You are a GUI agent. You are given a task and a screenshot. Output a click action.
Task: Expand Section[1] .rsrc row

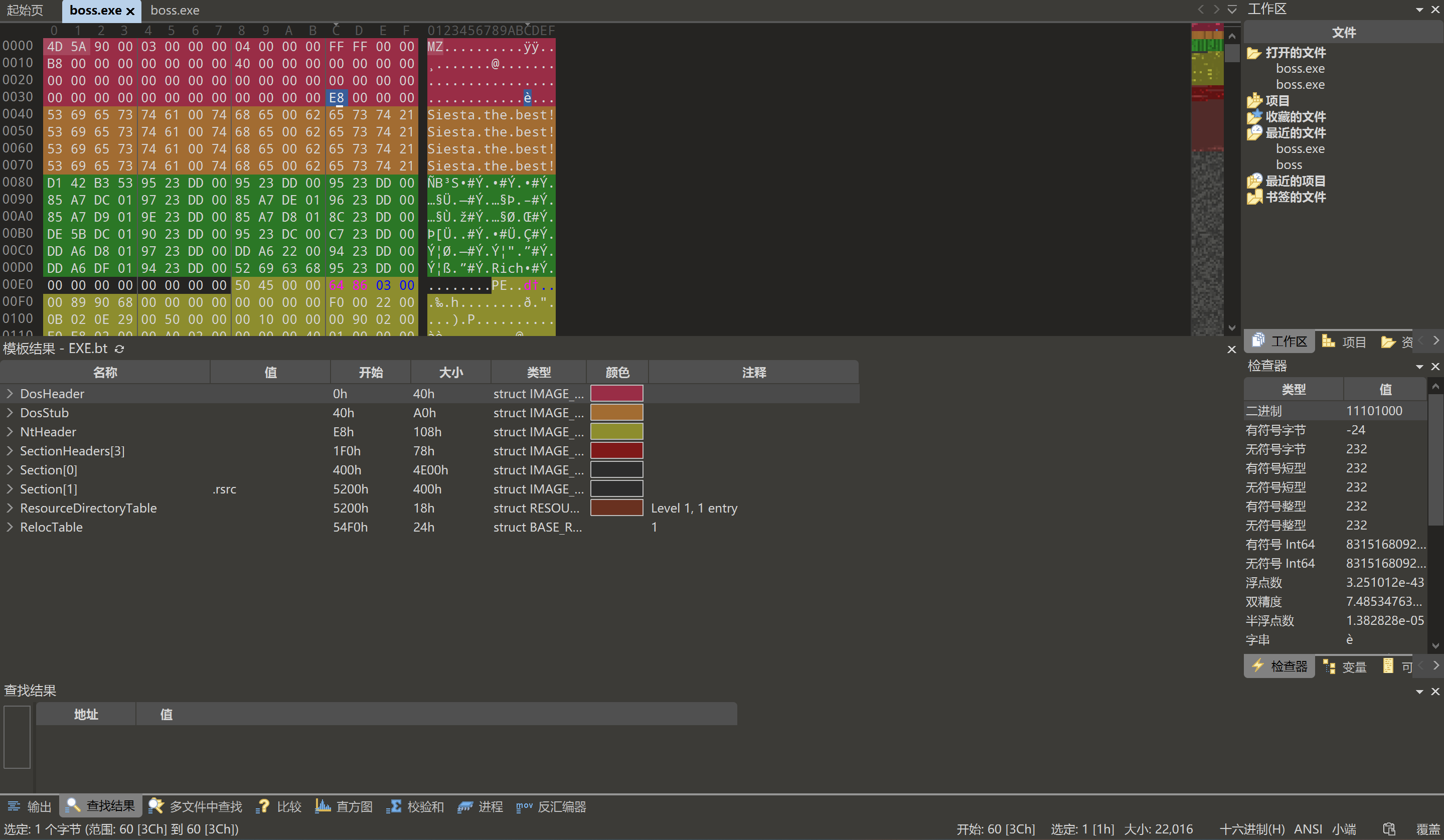coord(10,489)
